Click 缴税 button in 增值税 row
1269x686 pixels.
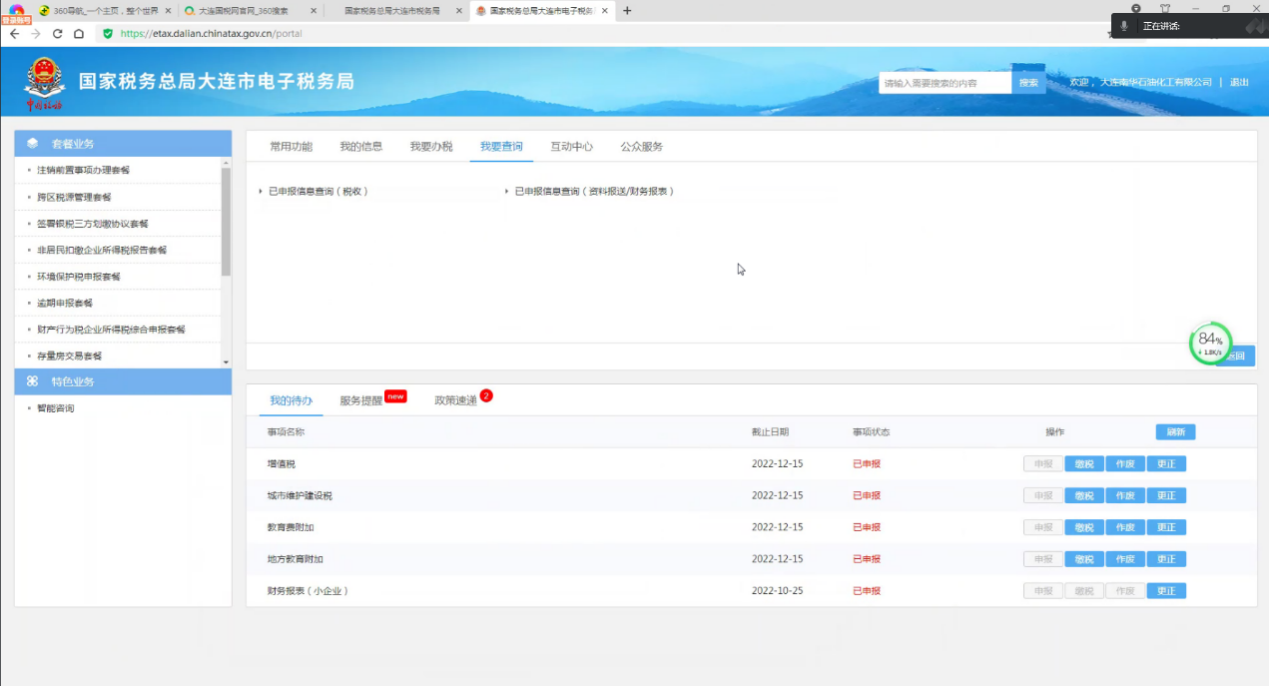point(1084,464)
